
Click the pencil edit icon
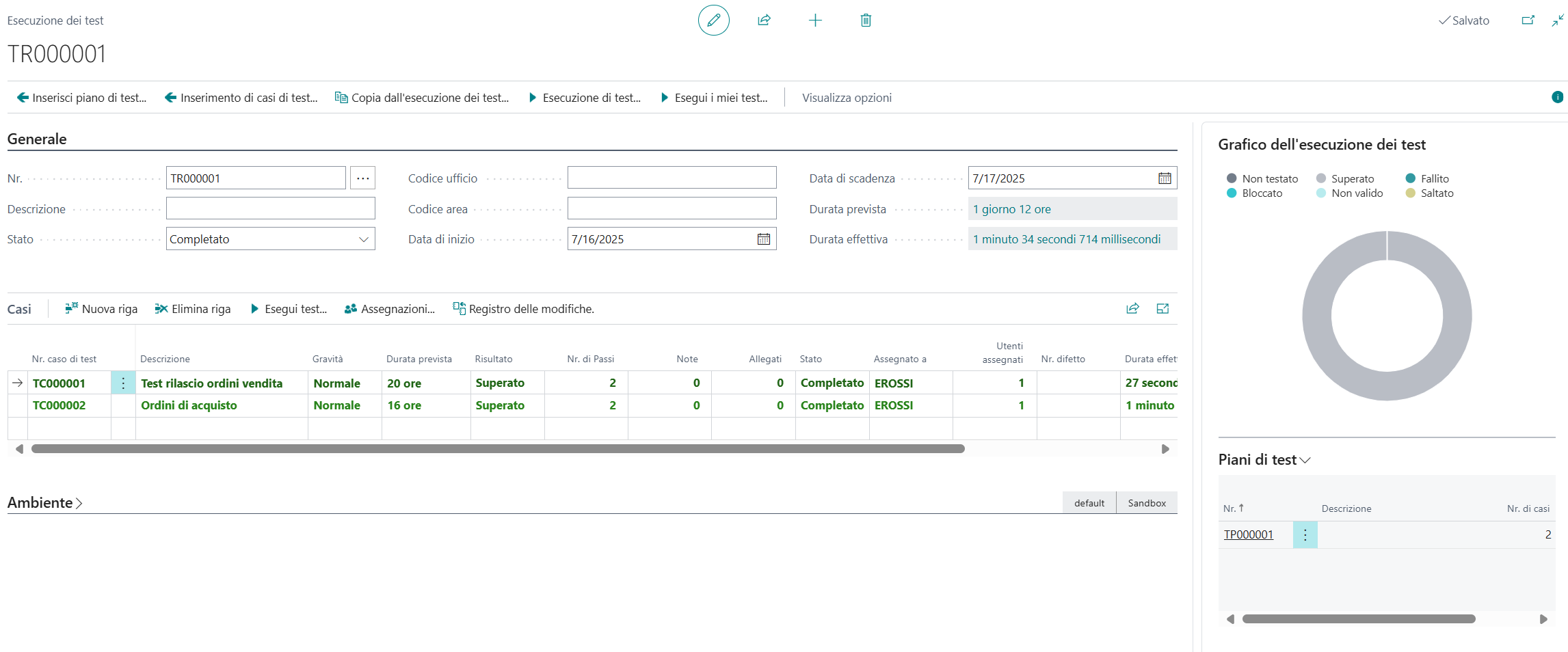713,21
